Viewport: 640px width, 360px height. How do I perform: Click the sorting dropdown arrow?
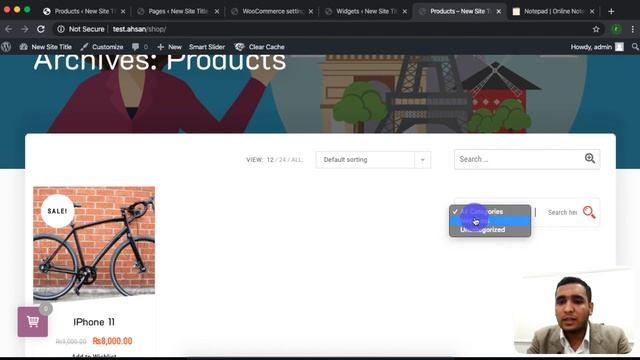coord(422,160)
